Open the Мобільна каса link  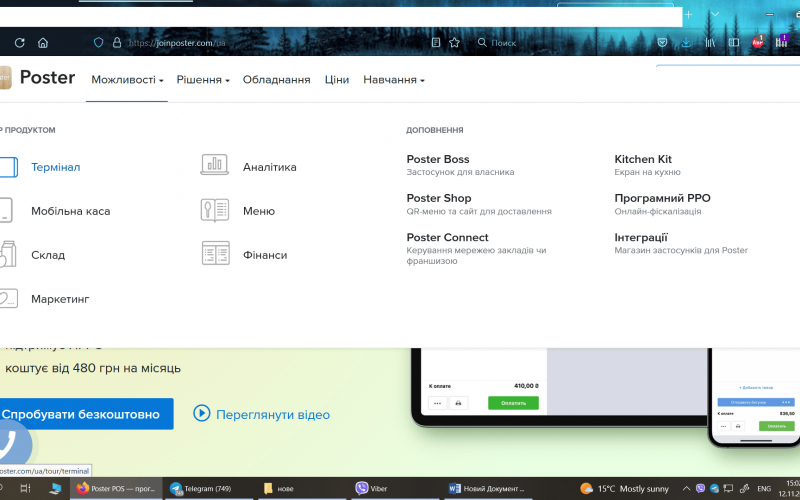coord(70,211)
